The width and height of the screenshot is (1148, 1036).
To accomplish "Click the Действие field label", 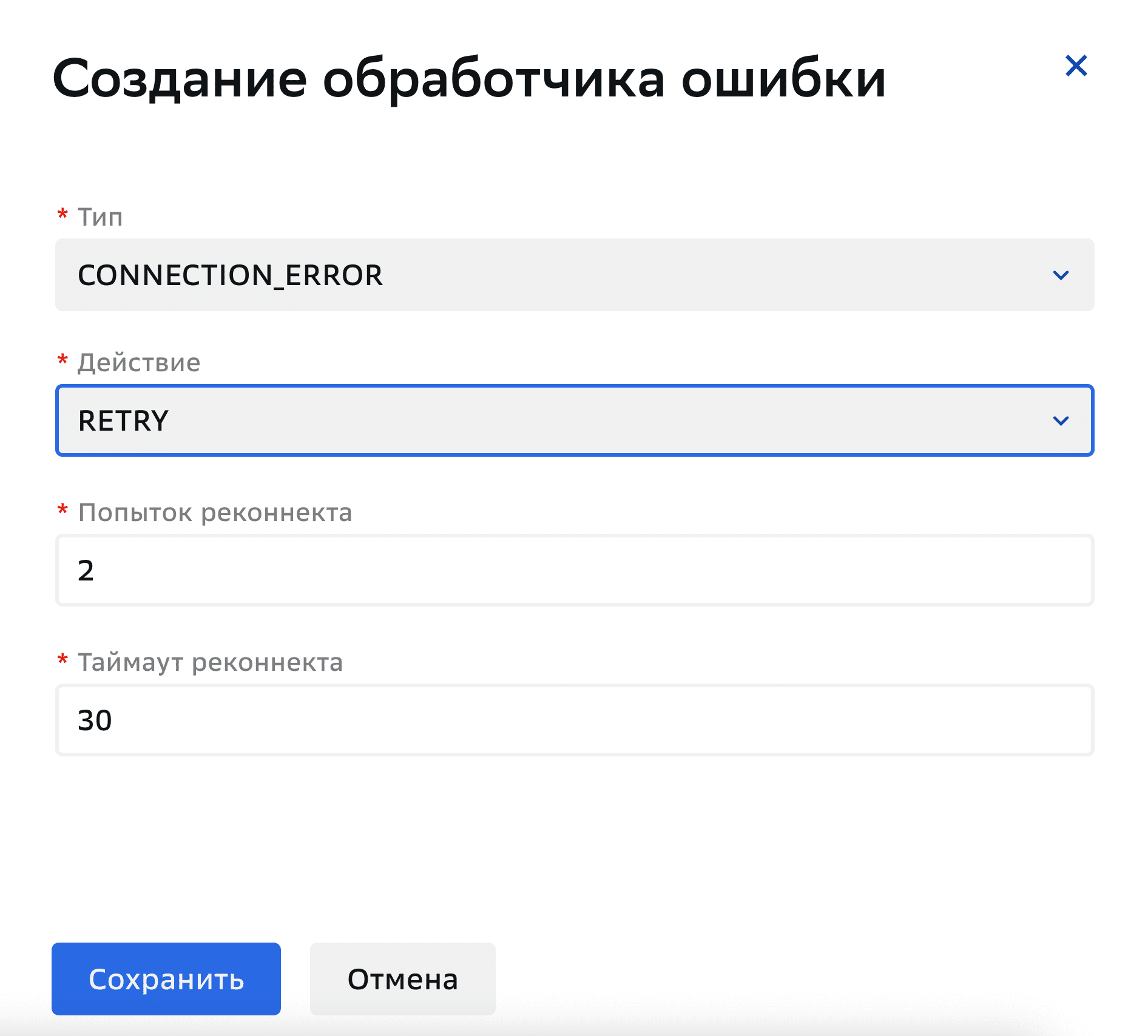I will tap(139, 362).
